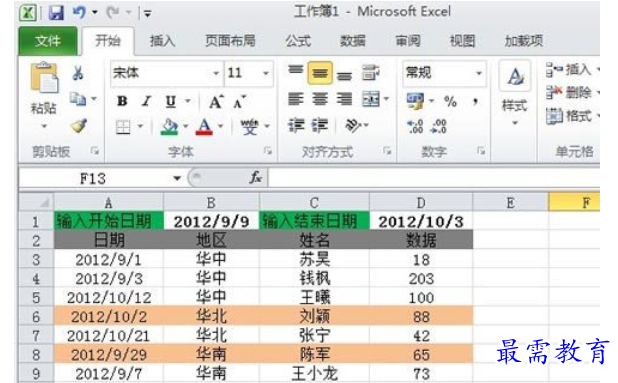Toggle middle vertical alignment button
The height and width of the screenshot is (383, 618).
point(320,73)
